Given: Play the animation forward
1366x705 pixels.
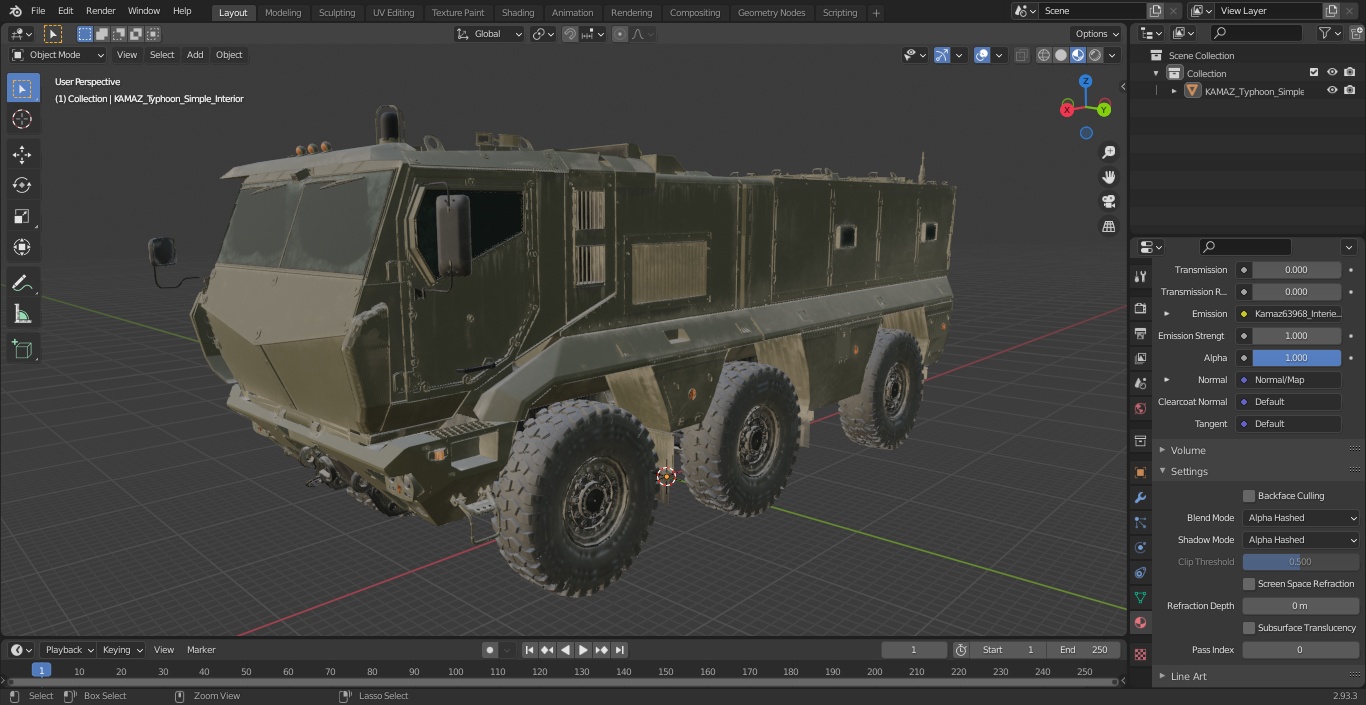Looking at the screenshot, I should [584, 650].
